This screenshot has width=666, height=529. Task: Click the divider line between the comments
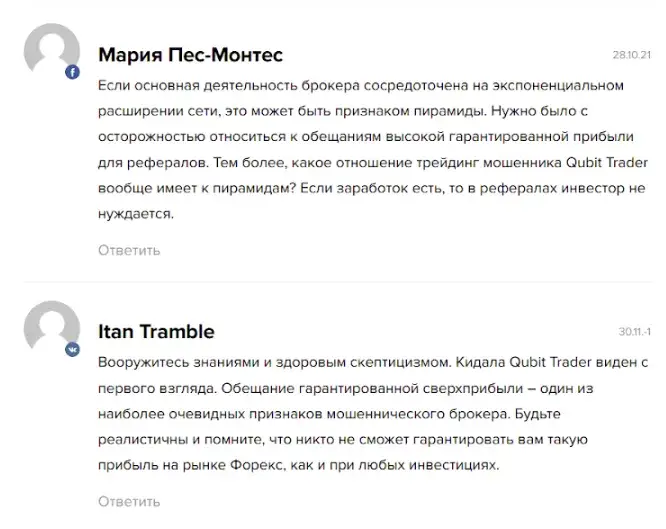(338, 282)
